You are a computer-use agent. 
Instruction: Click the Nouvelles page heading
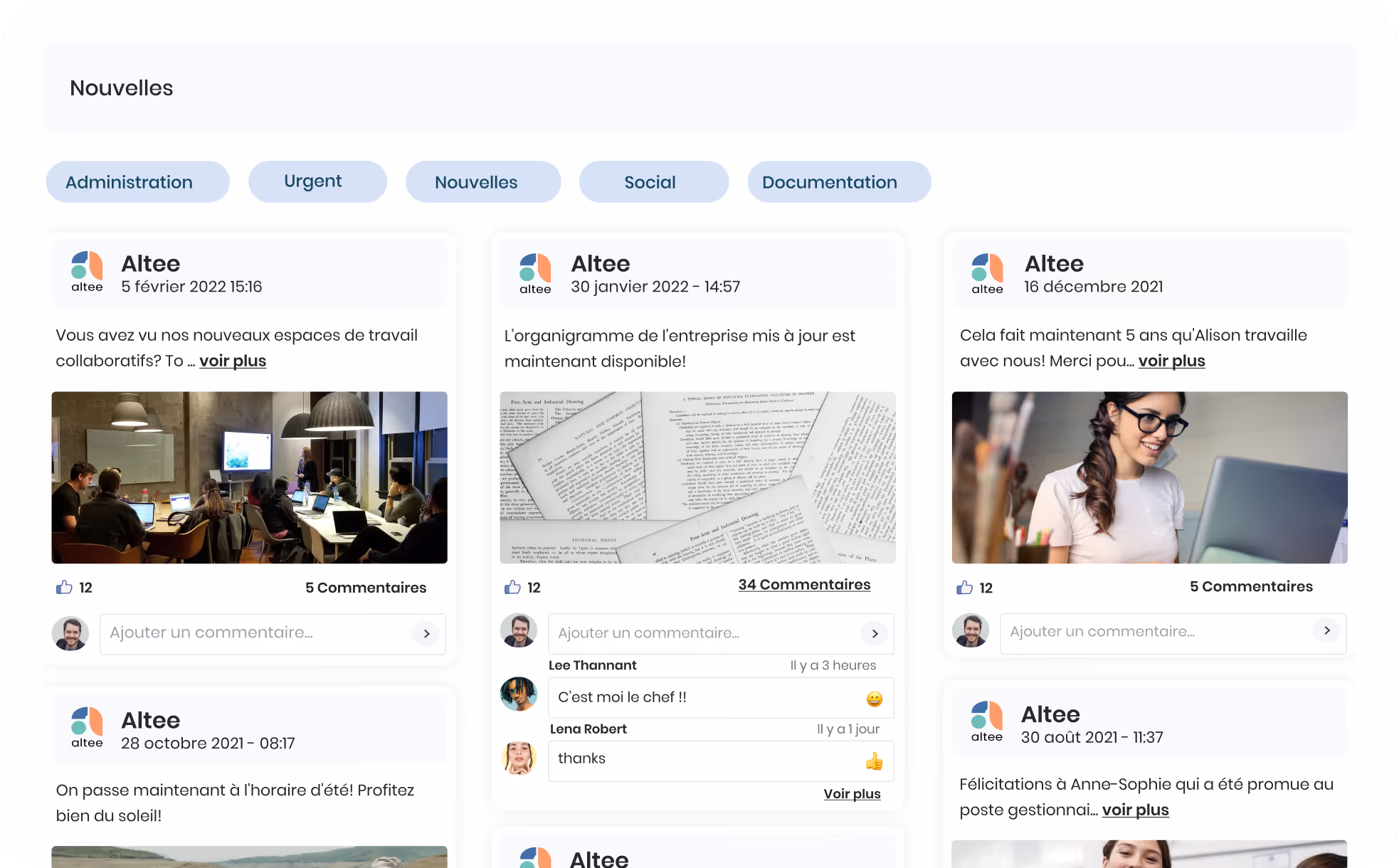(121, 88)
